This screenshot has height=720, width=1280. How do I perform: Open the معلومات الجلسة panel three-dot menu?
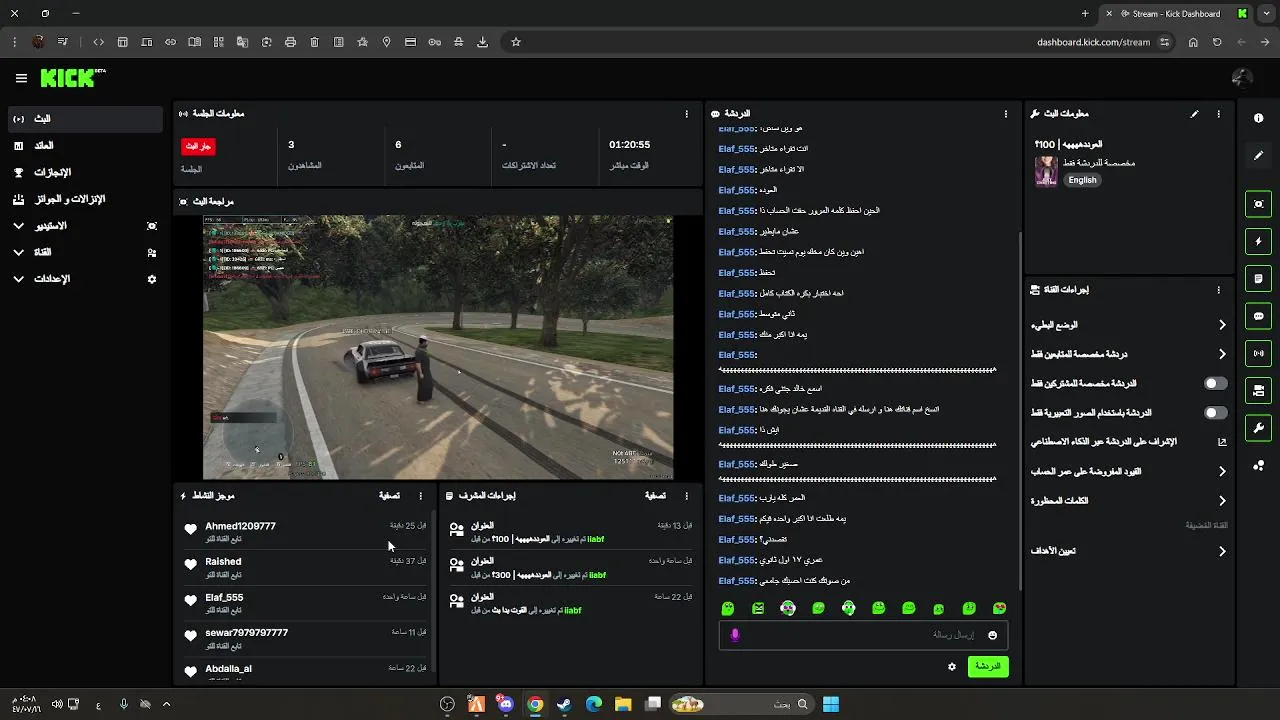coord(686,114)
